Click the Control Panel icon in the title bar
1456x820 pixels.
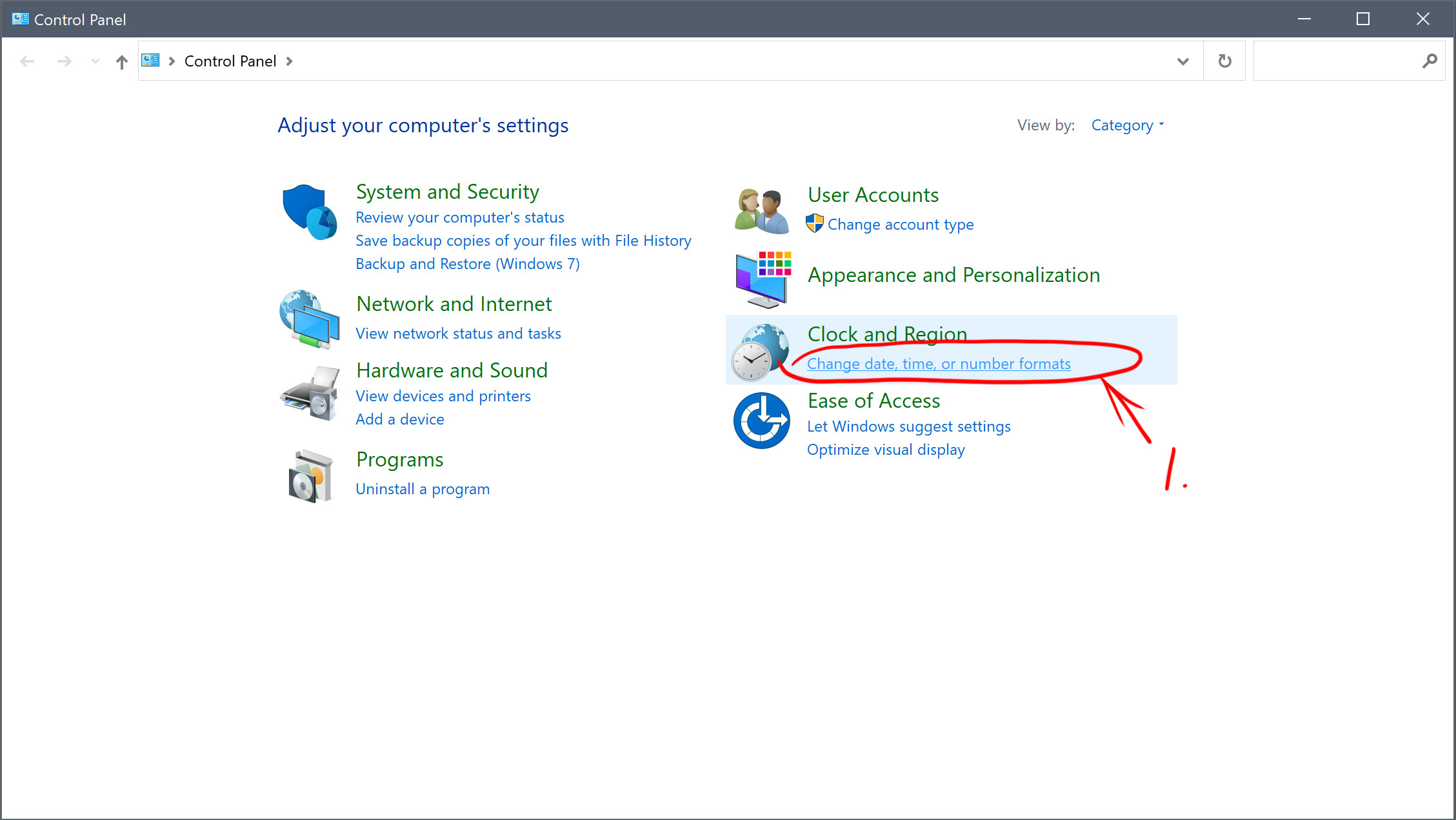20,19
